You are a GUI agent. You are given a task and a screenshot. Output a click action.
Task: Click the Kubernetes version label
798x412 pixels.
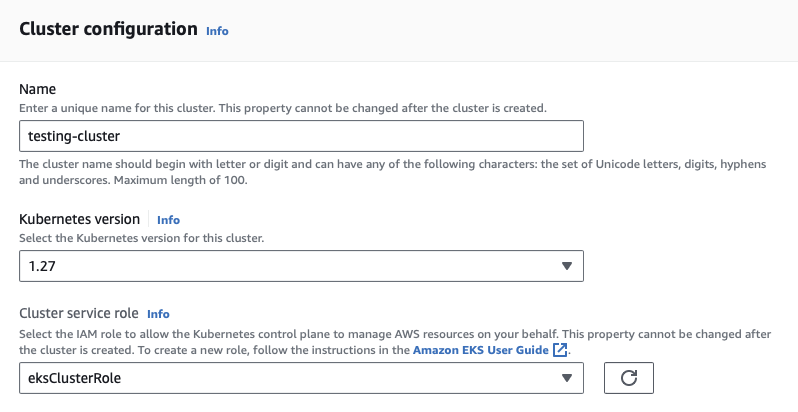tap(80, 219)
